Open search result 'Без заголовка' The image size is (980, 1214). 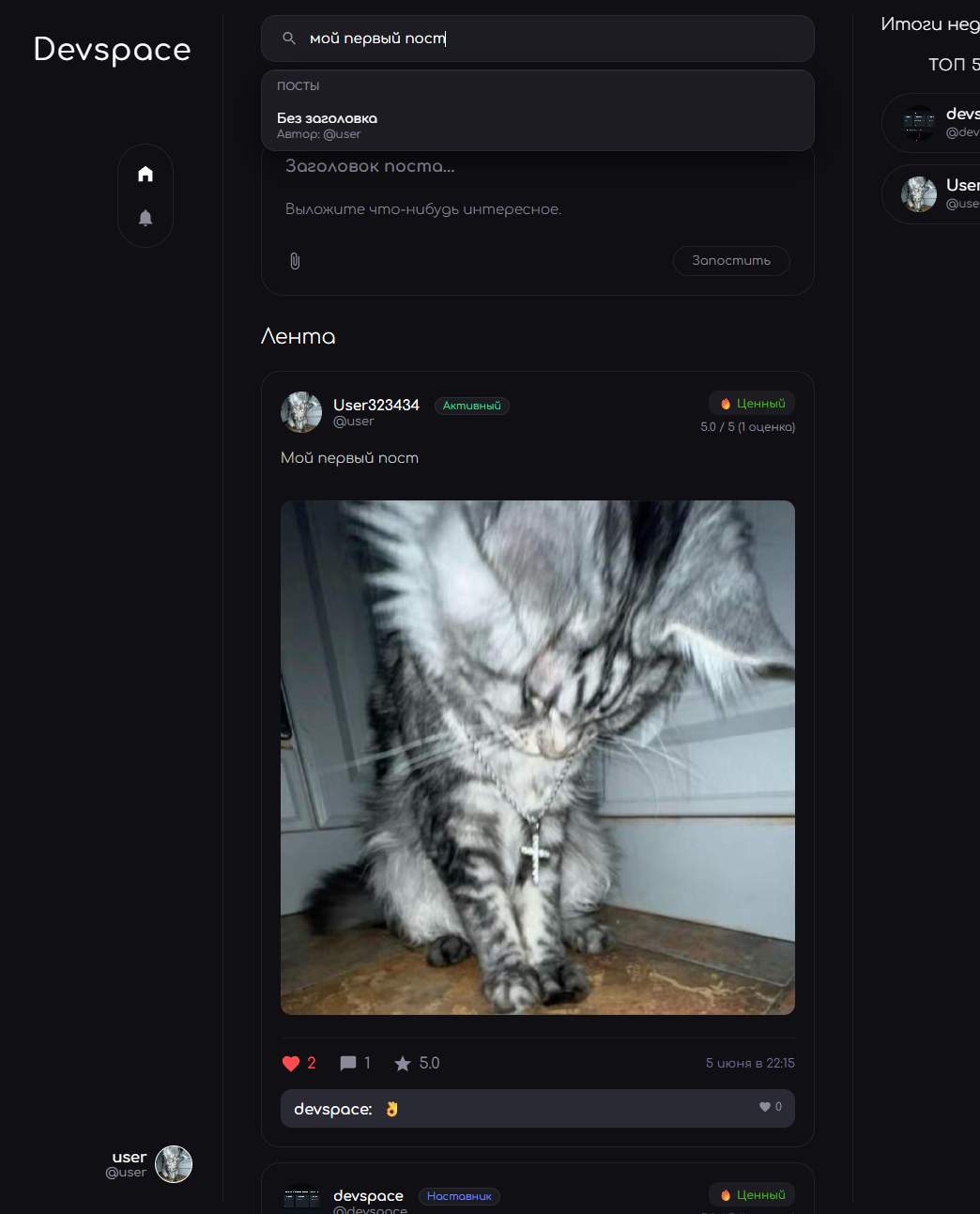coord(538,125)
